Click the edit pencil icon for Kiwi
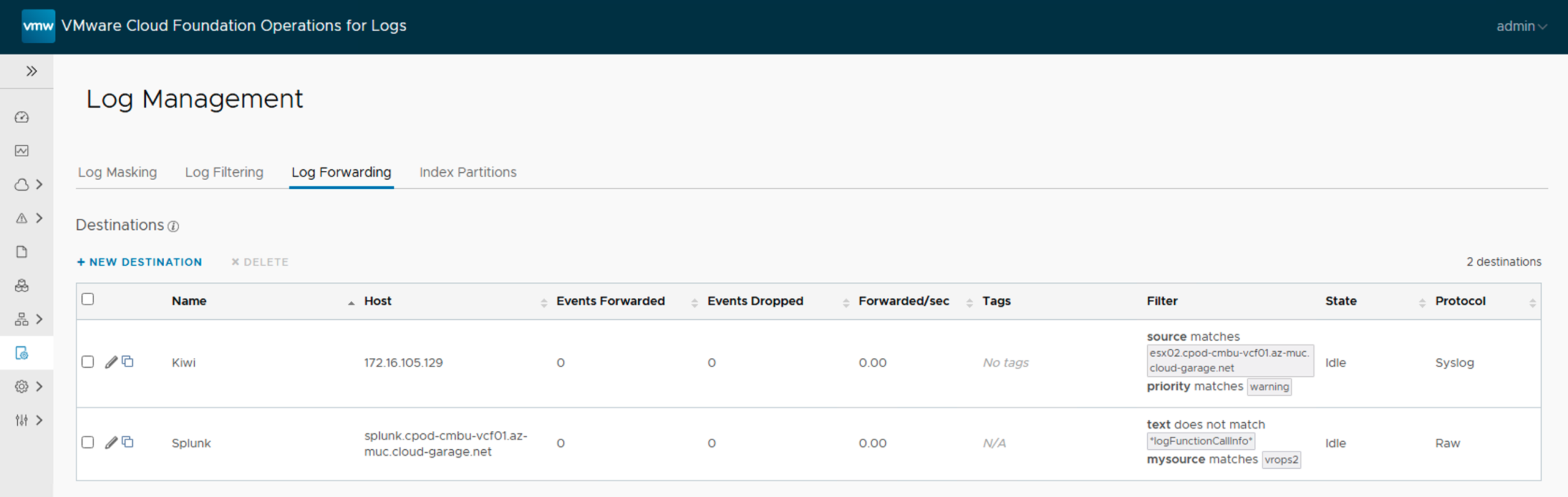The image size is (1568, 497). (x=111, y=362)
